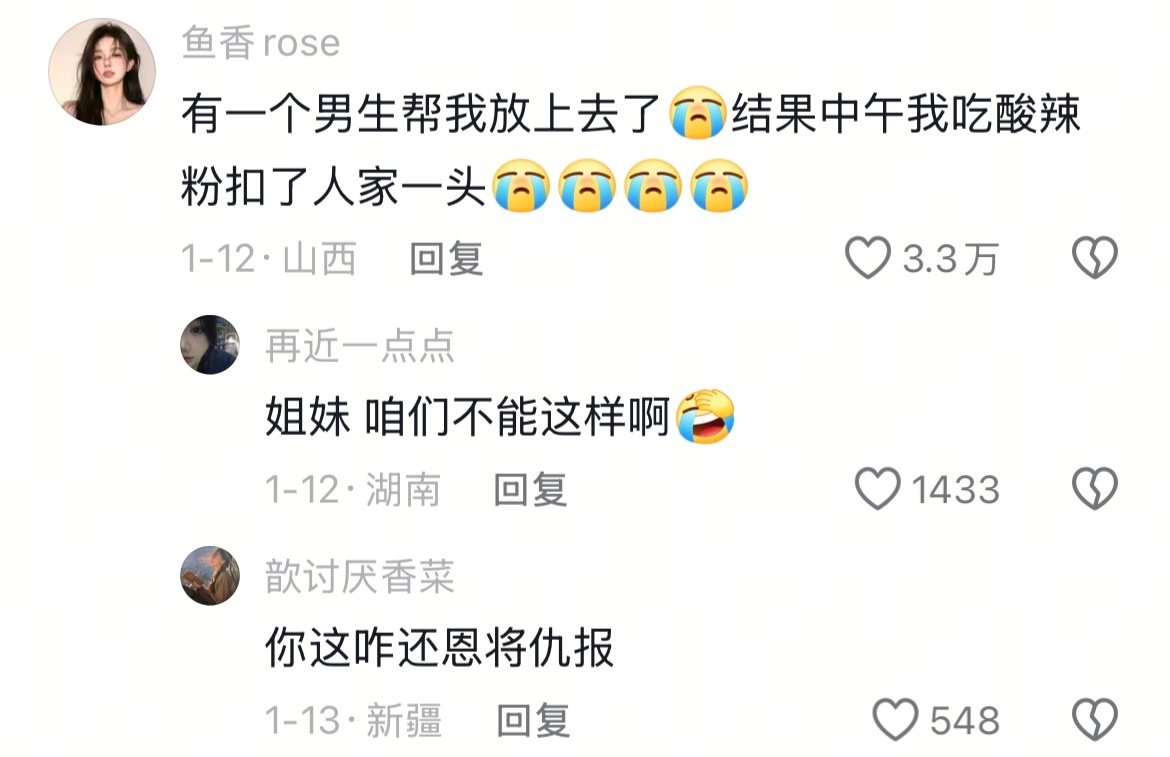This screenshot has width=1170, height=757.
Task: Click the 548 like count
Action: click(964, 720)
